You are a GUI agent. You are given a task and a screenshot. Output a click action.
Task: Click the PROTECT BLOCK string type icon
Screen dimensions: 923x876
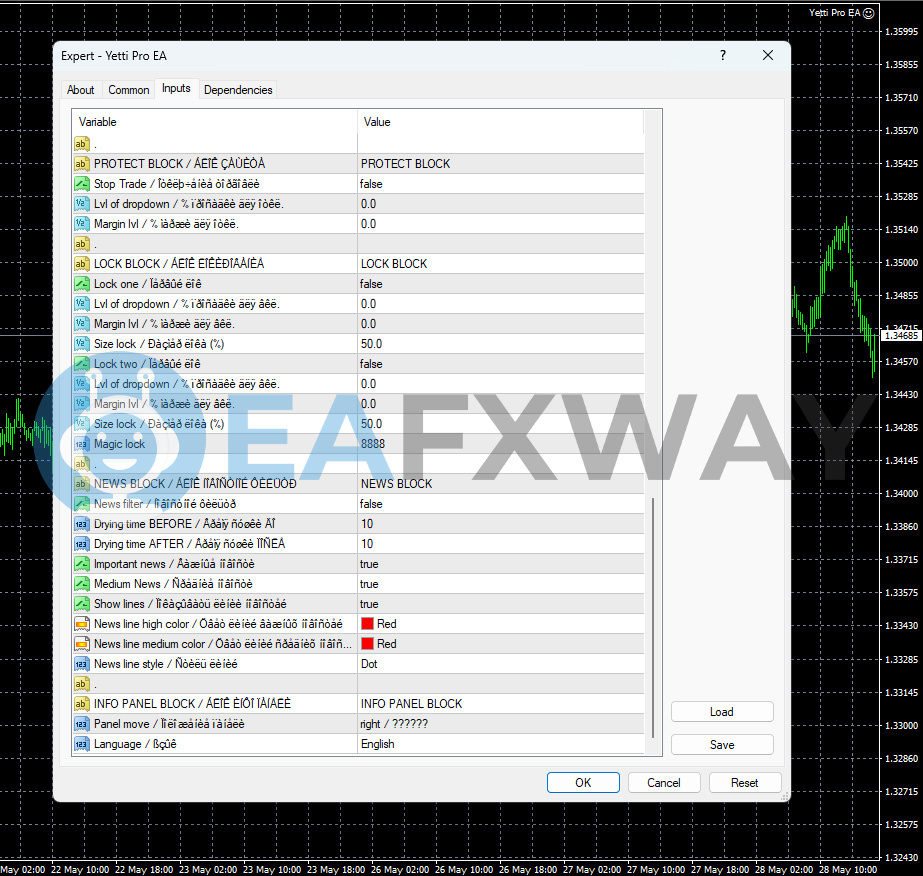coord(82,164)
